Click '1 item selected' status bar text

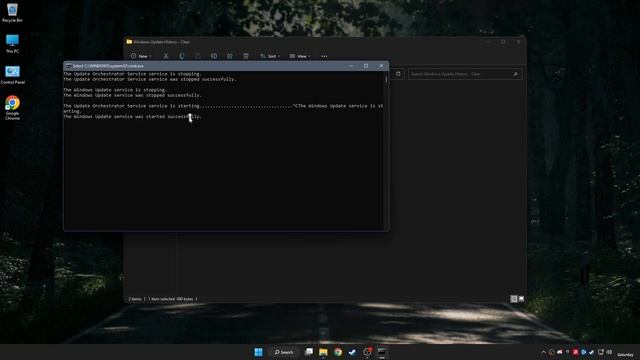point(162,299)
